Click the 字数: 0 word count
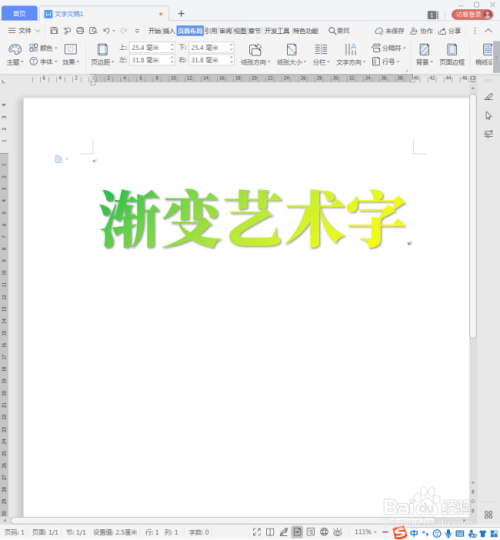This screenshot has height=540, width=500. (199, 532)
